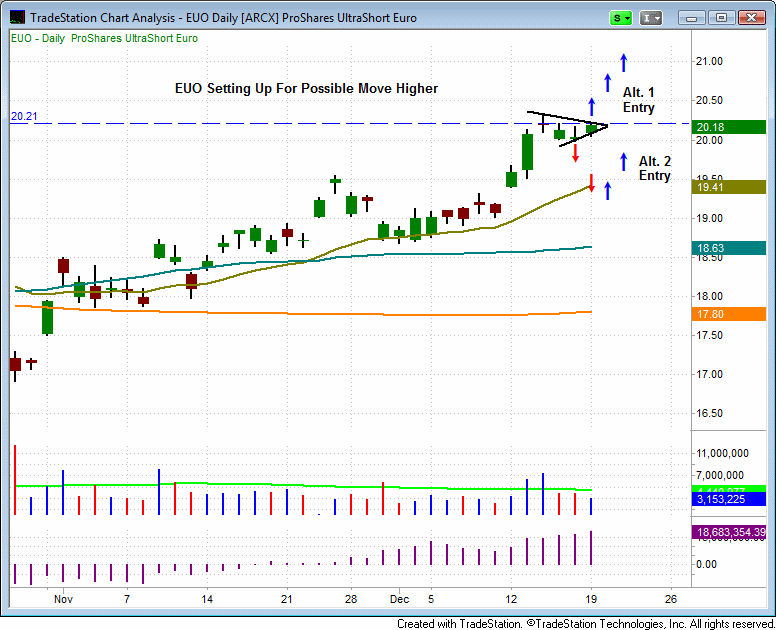776x630 pixels.
Task: Click the 16.50 price axis label
Action: pos(710,414)
